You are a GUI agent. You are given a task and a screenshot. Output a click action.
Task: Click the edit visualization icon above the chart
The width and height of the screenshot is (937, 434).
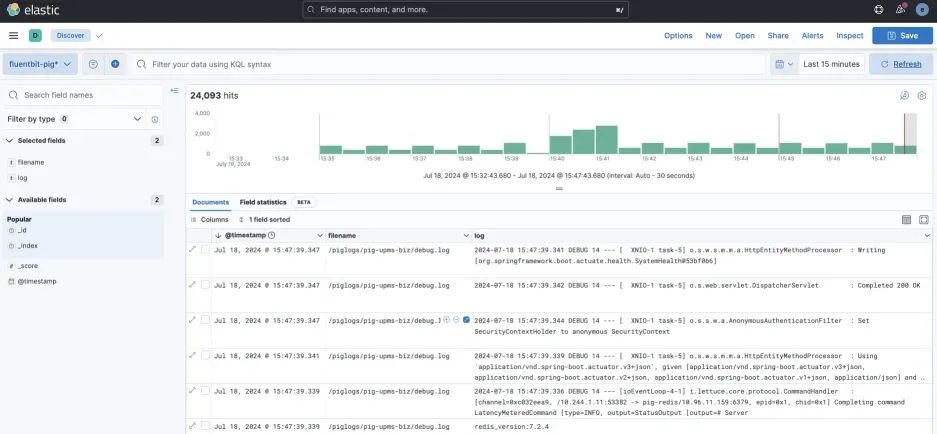pos(904,96)
